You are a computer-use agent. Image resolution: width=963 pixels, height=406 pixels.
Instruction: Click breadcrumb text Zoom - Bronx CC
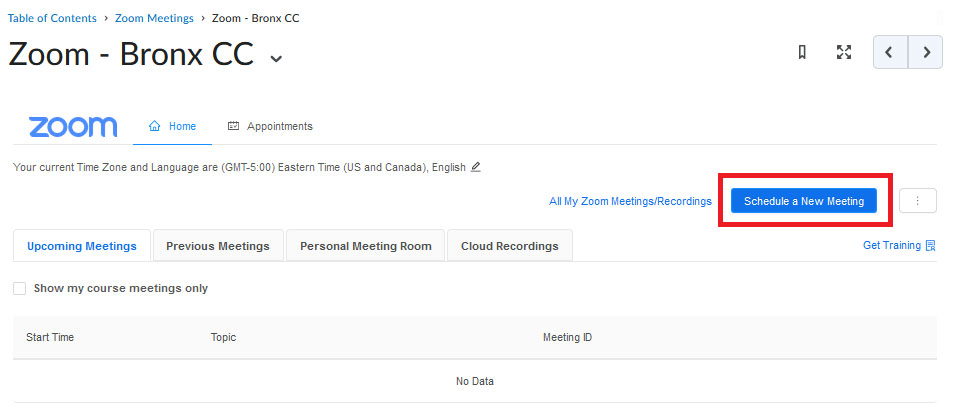(x=255, y=18)
